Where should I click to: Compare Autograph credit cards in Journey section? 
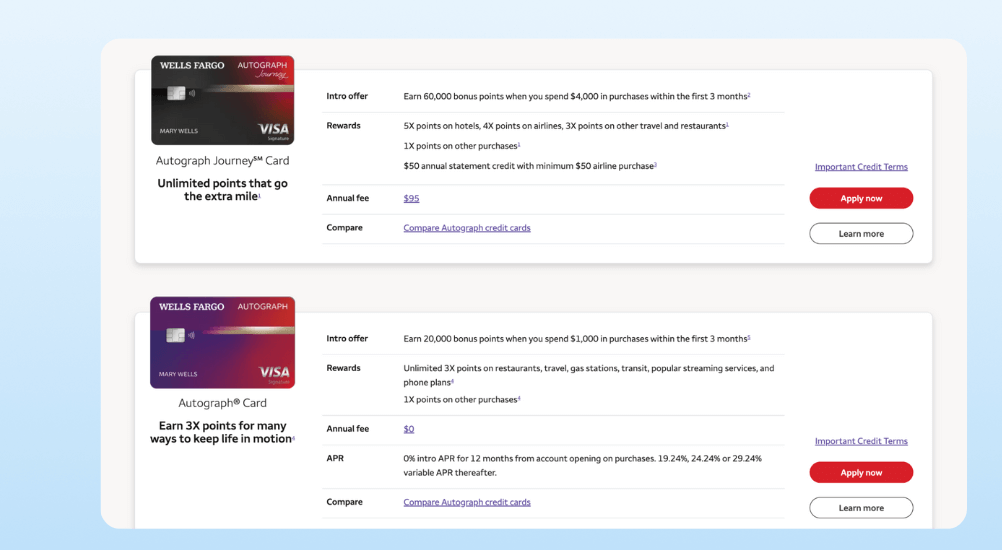pos(466,228)
